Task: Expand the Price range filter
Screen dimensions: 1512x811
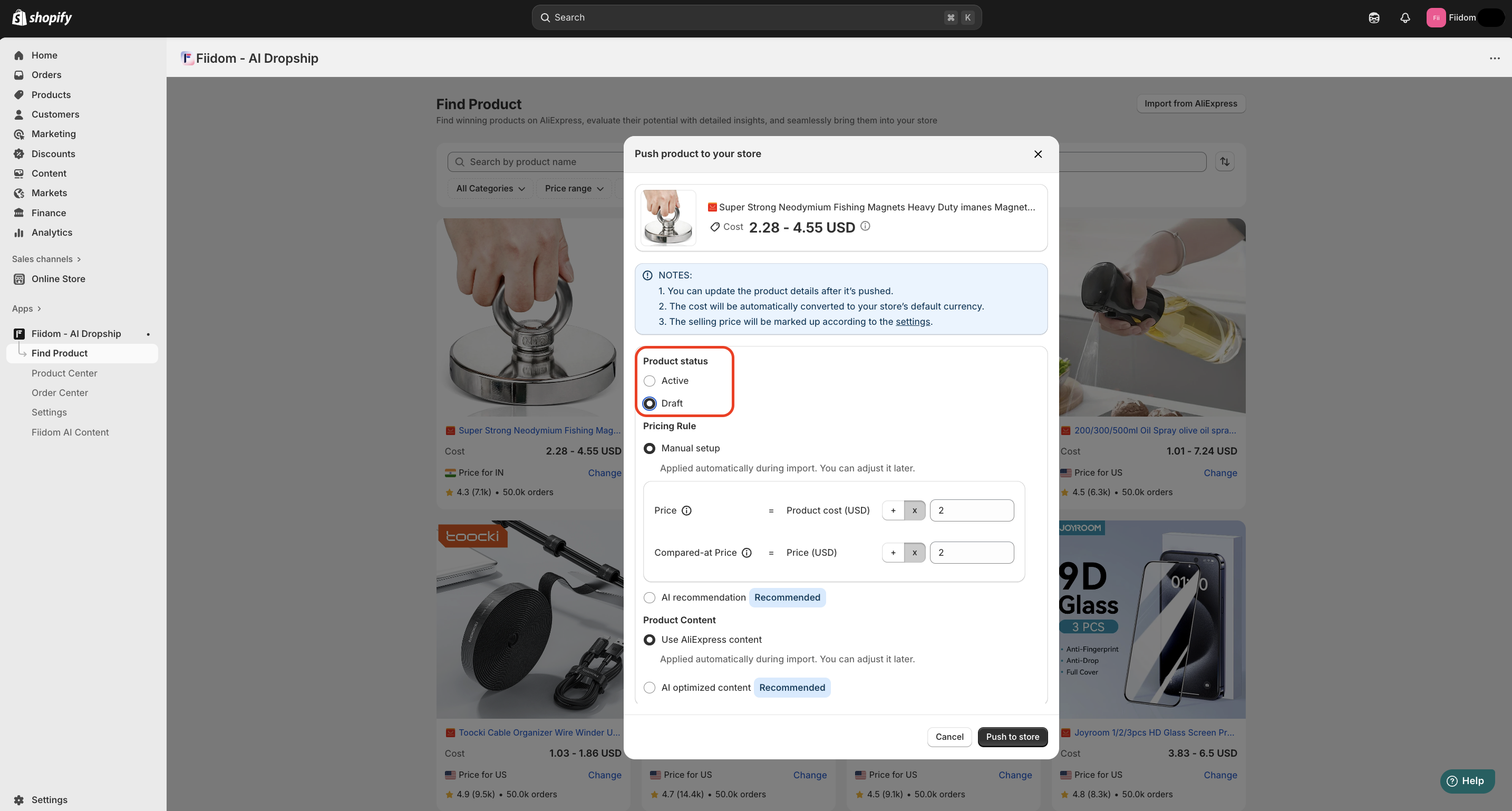Action: pos(574,188)
